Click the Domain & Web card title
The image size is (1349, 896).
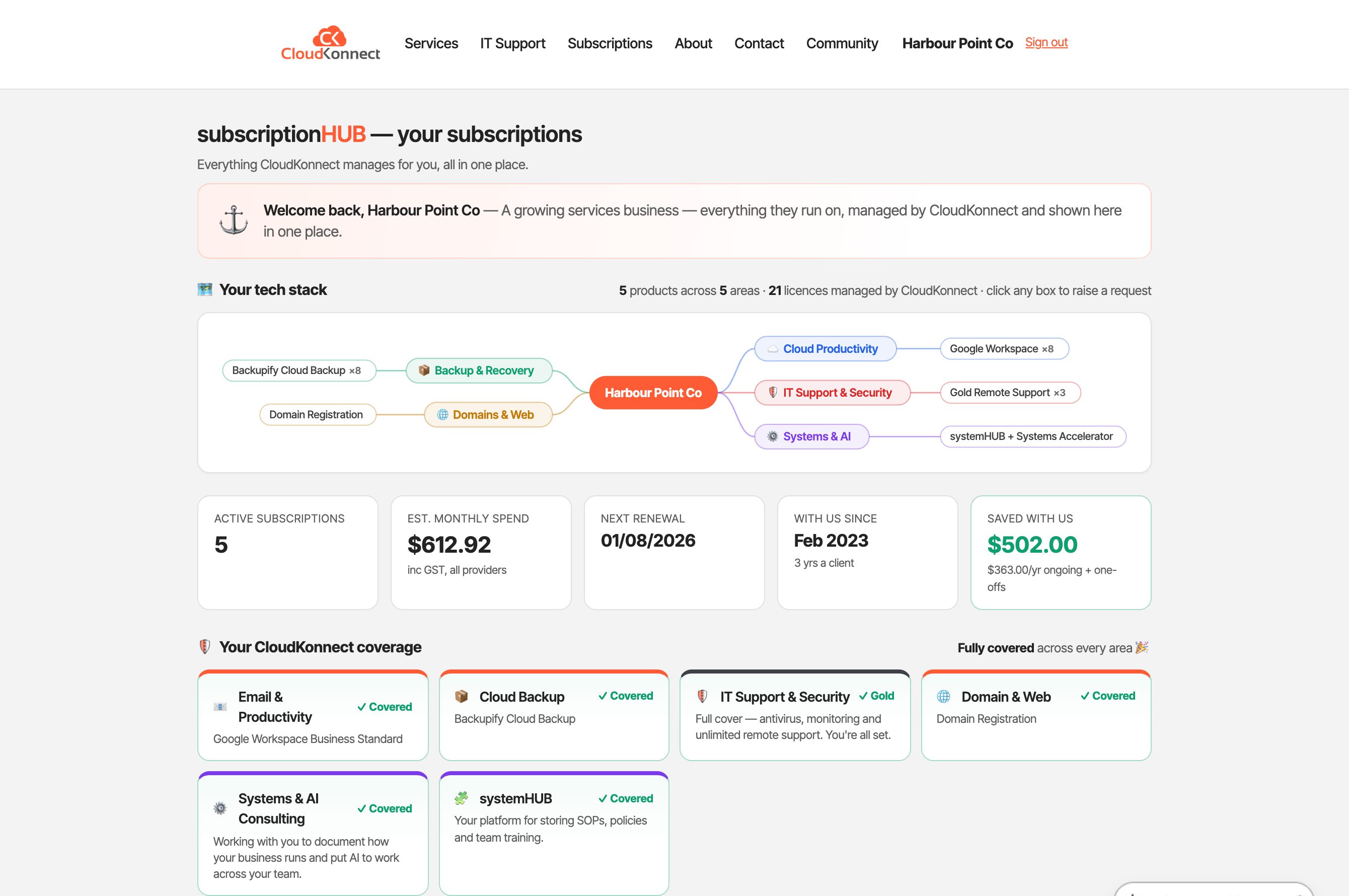tap(1006, 697)
